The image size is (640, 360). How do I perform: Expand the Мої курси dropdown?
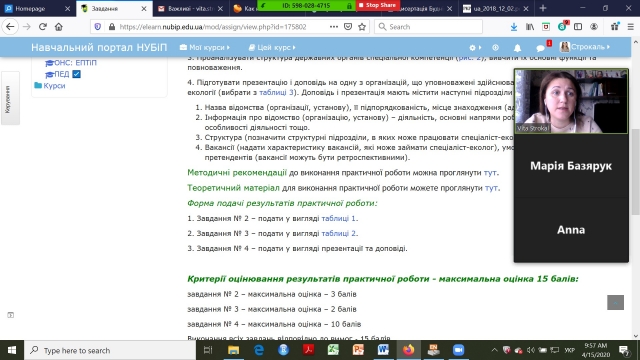click(x=204, y=47)
